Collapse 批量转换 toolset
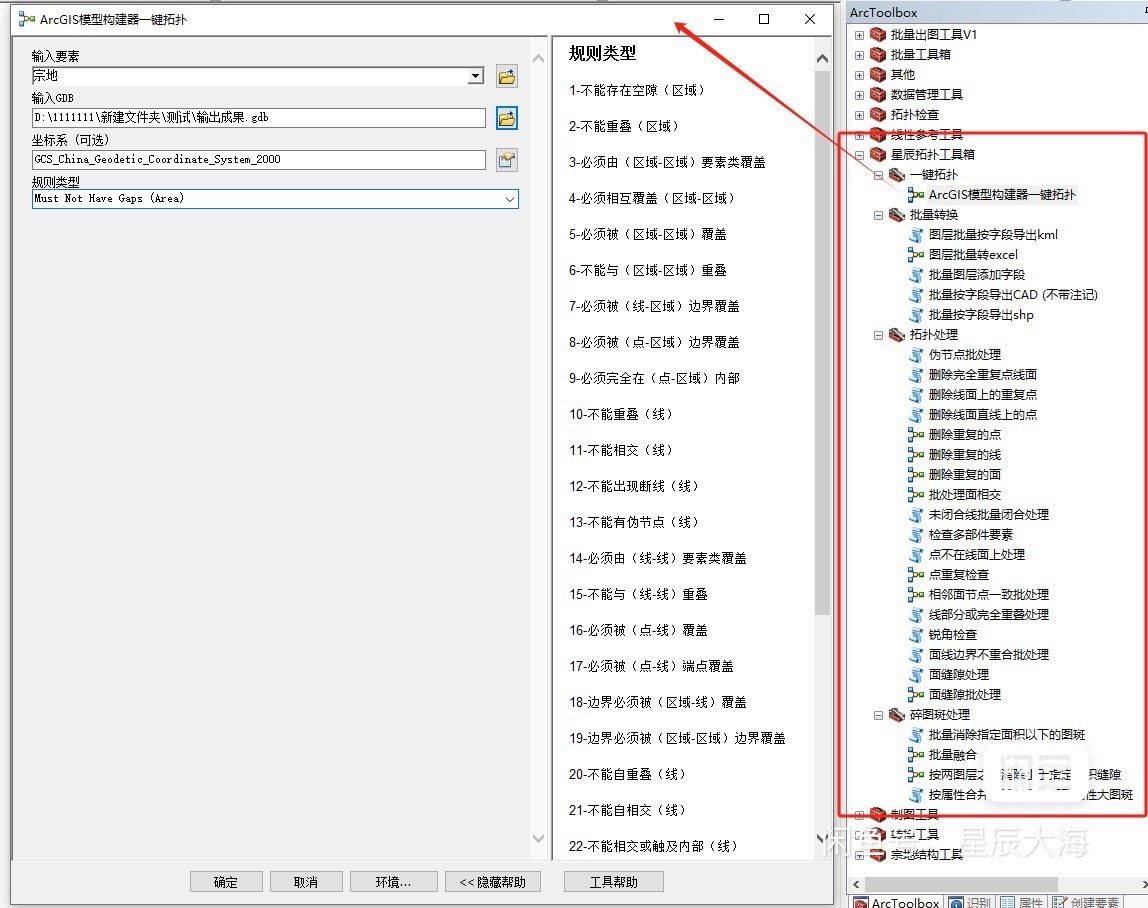The height and width of the screenshot is (908, 1148). click(879, 215)
